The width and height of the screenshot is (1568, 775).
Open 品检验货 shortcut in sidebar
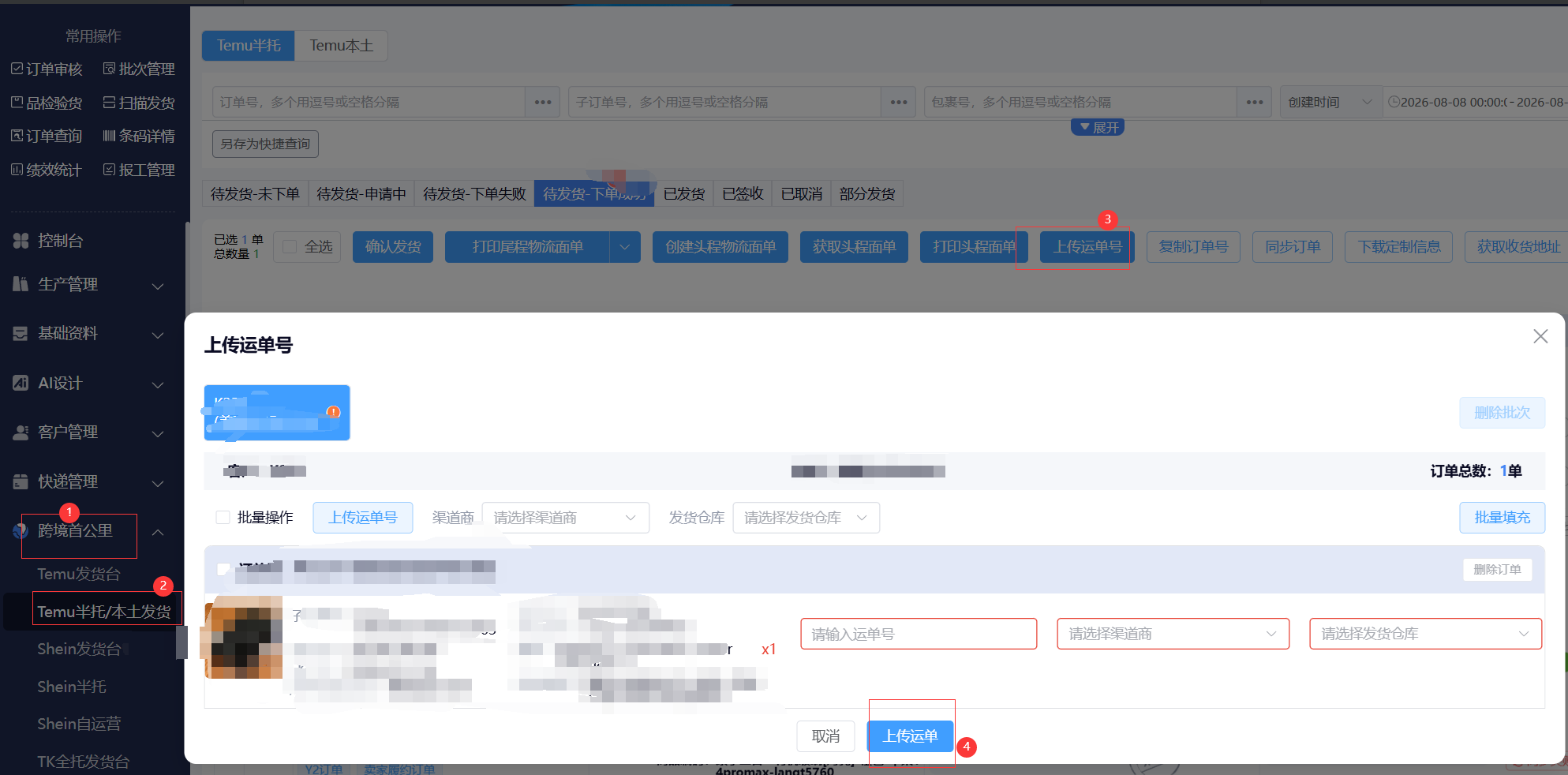(x=47, y=103)
